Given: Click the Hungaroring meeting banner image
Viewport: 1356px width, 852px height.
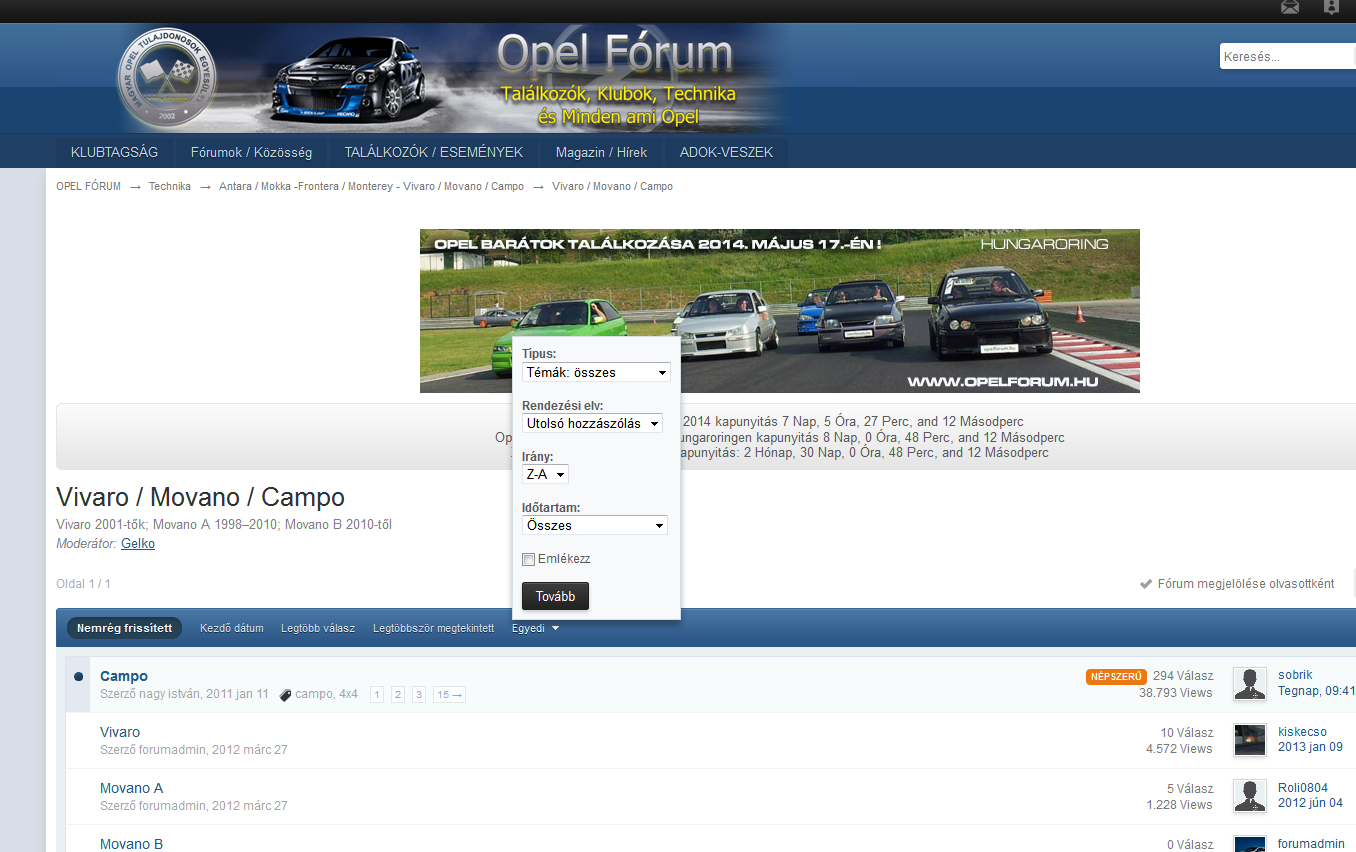Looking at the screenshot, I should (x=780, y=311).
